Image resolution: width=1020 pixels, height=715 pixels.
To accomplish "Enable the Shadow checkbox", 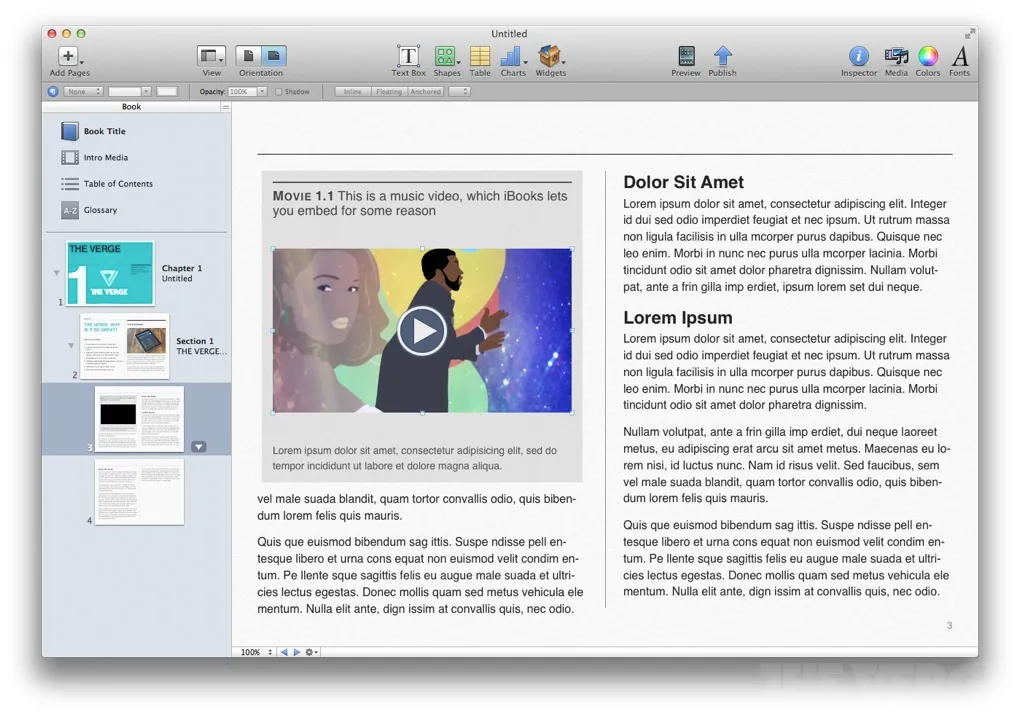I will pos(278,92).
